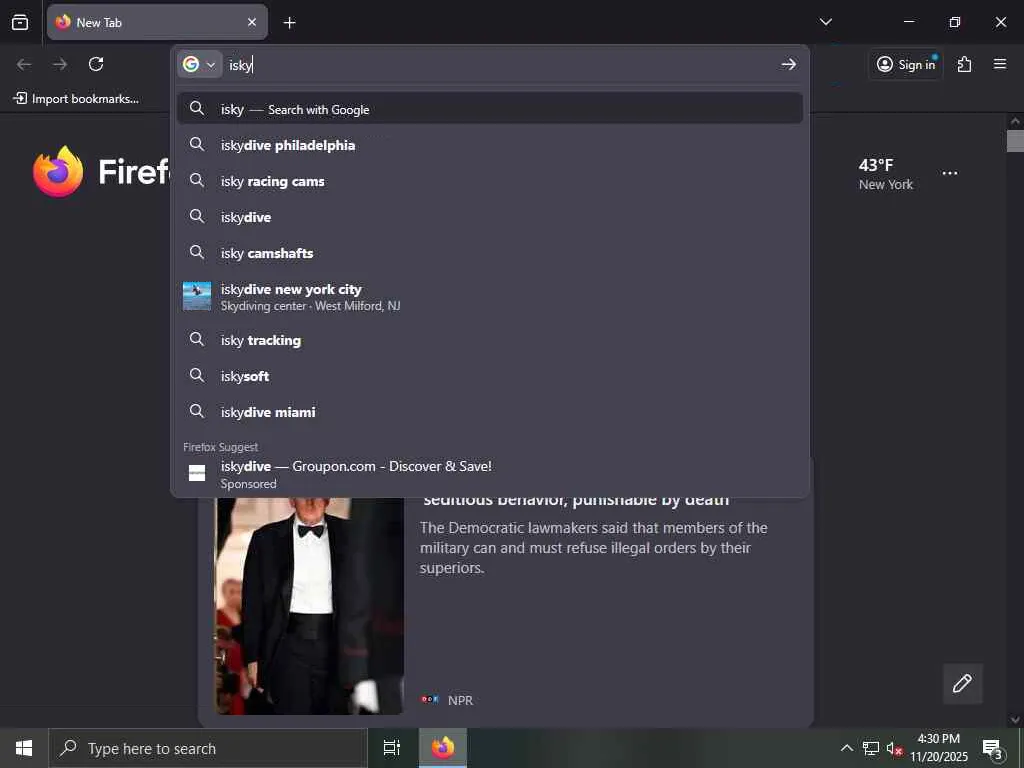Restore down the Firefox window
1024x768 pixels.
[x=955, y=22]
